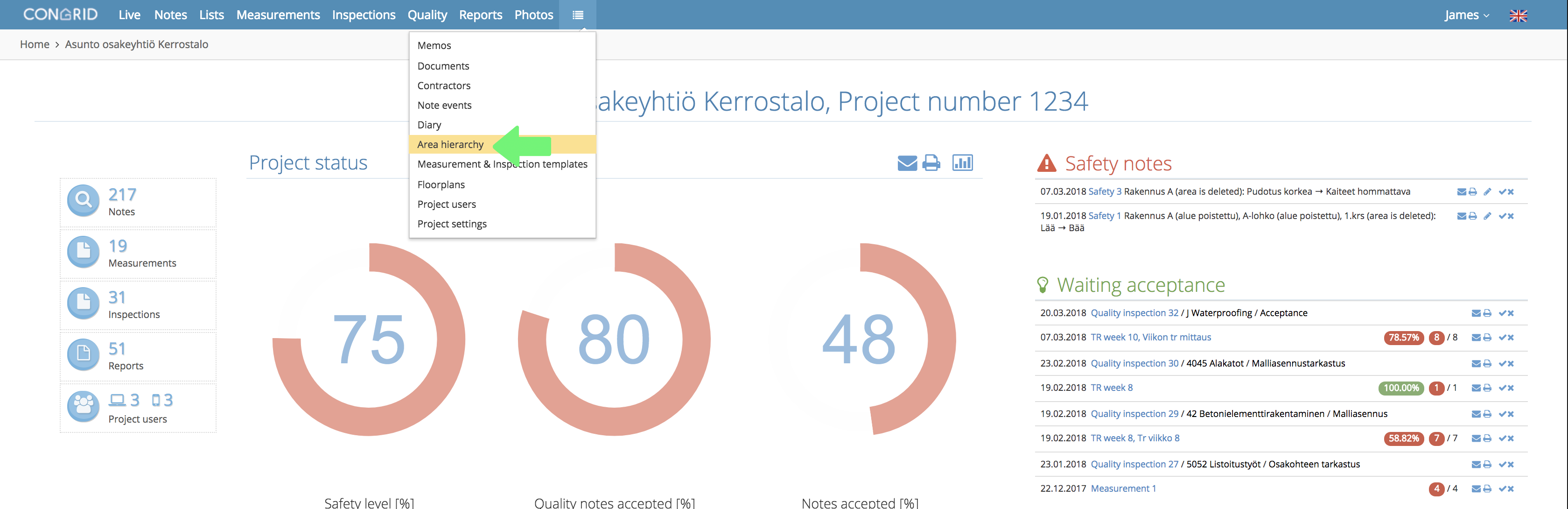
Task: Open the Safety 1 link
Action: pos(1104,216)
